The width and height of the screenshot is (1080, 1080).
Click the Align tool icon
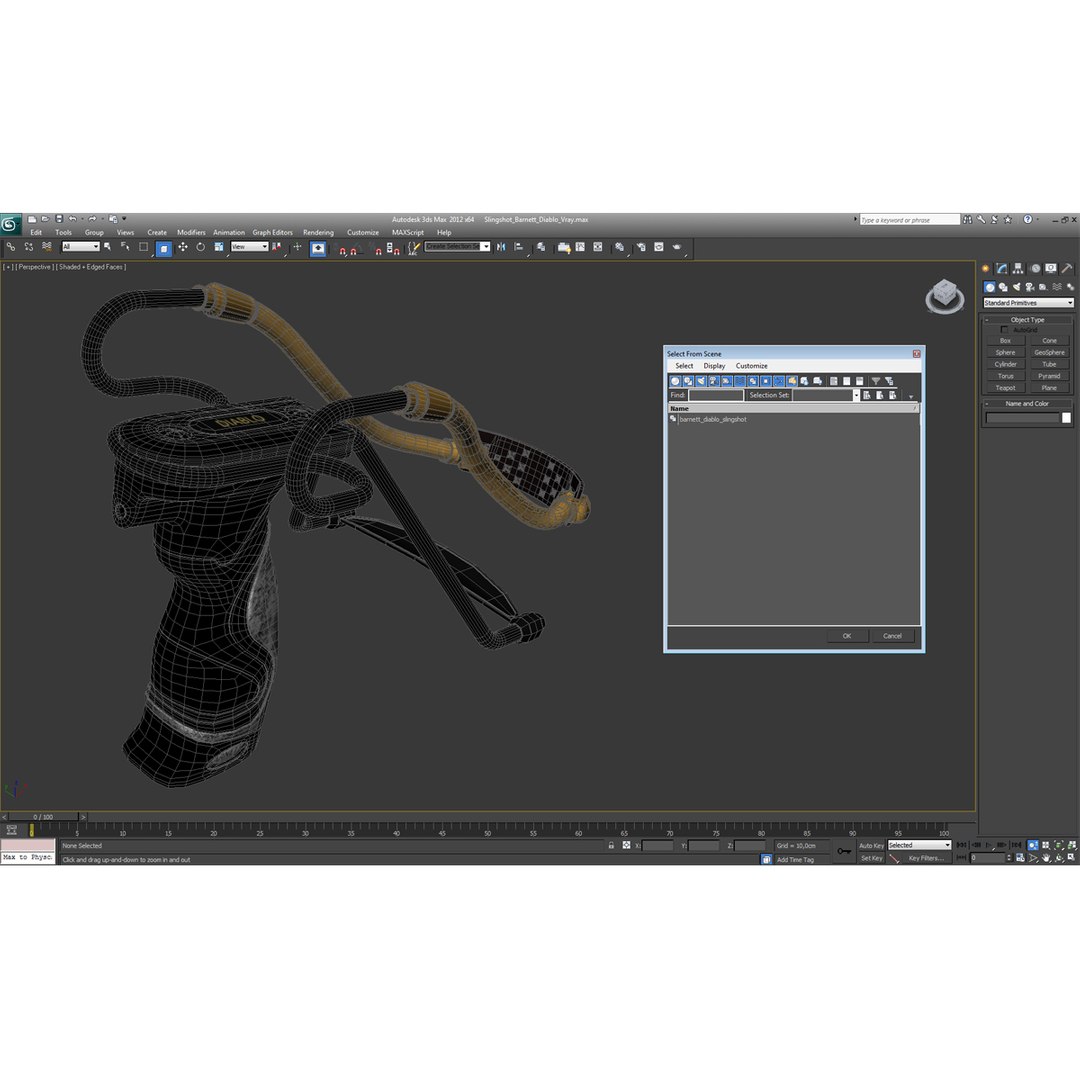[519, 247]
